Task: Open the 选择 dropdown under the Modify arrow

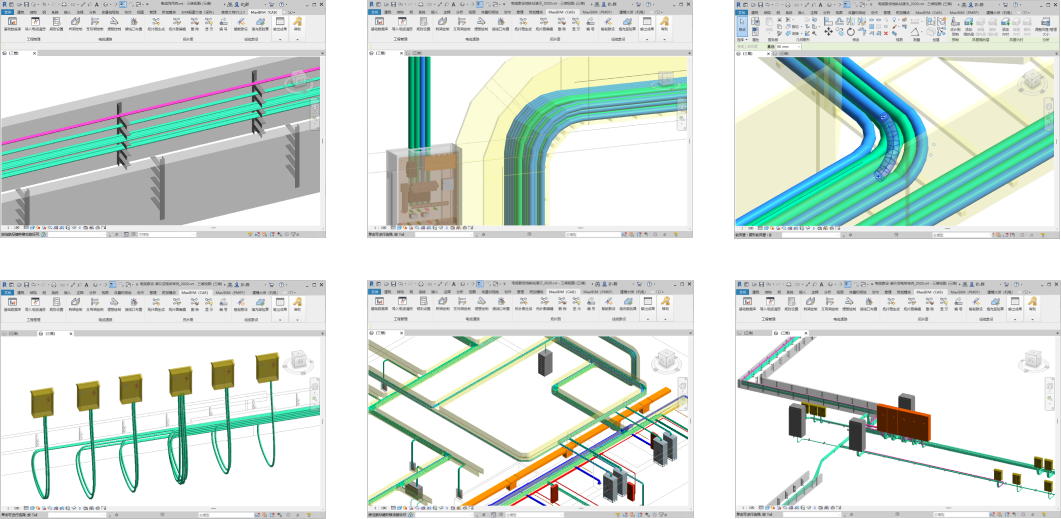Action: [x=744, y=39]
